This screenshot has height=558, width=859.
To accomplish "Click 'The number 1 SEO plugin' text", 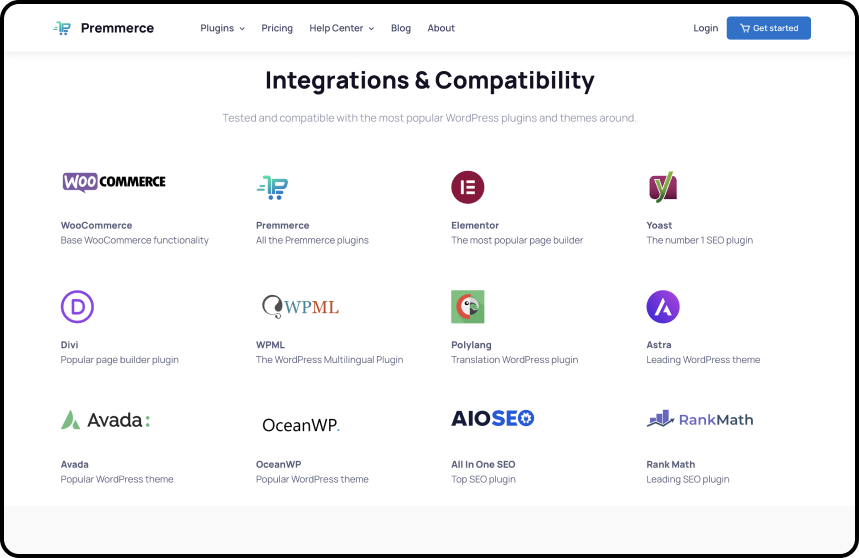I will [700, 240].
